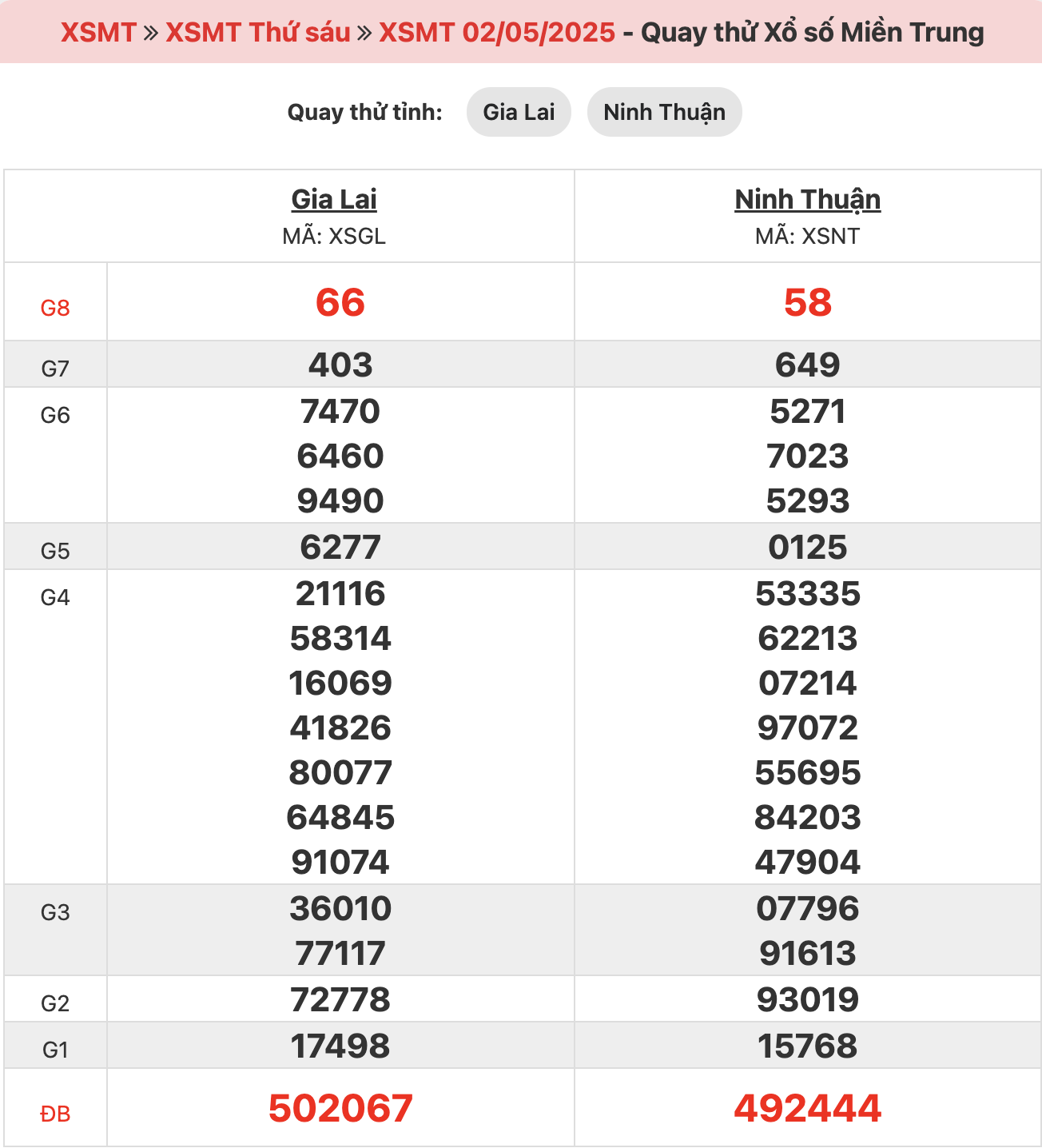Click Gia Lai G5 number 6277

click(340, 548)
